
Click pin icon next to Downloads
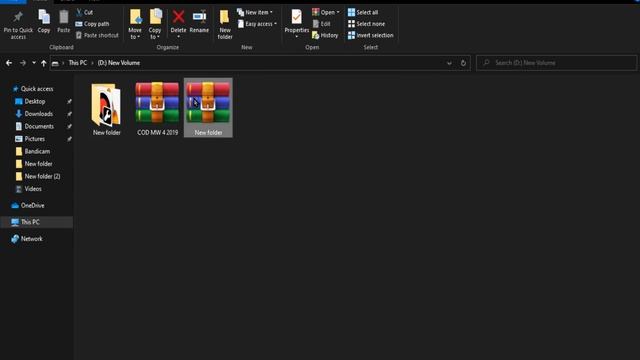pos(69,114)
